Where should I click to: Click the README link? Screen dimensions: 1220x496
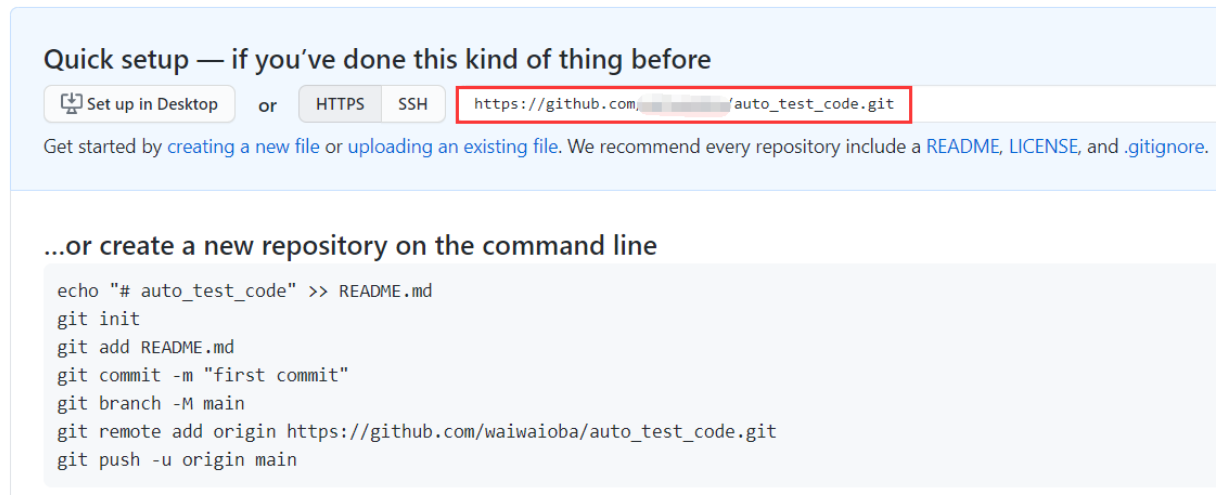[963, 147]
